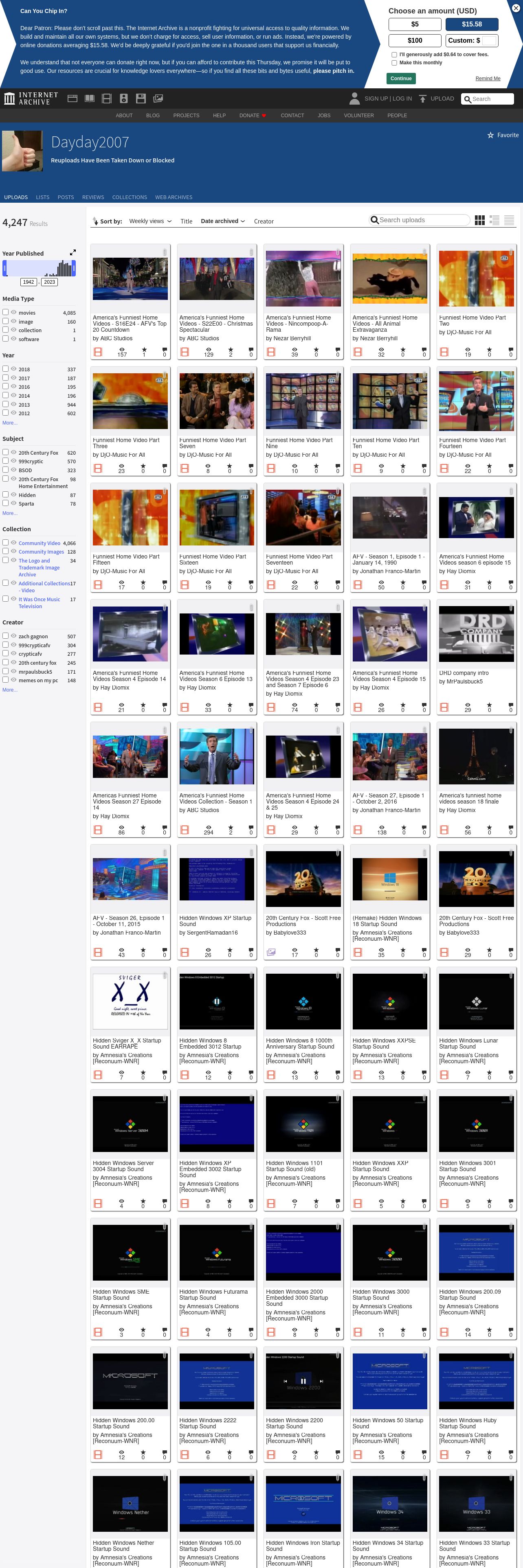Click the user avatar sign-in icon

click(354, 99)
